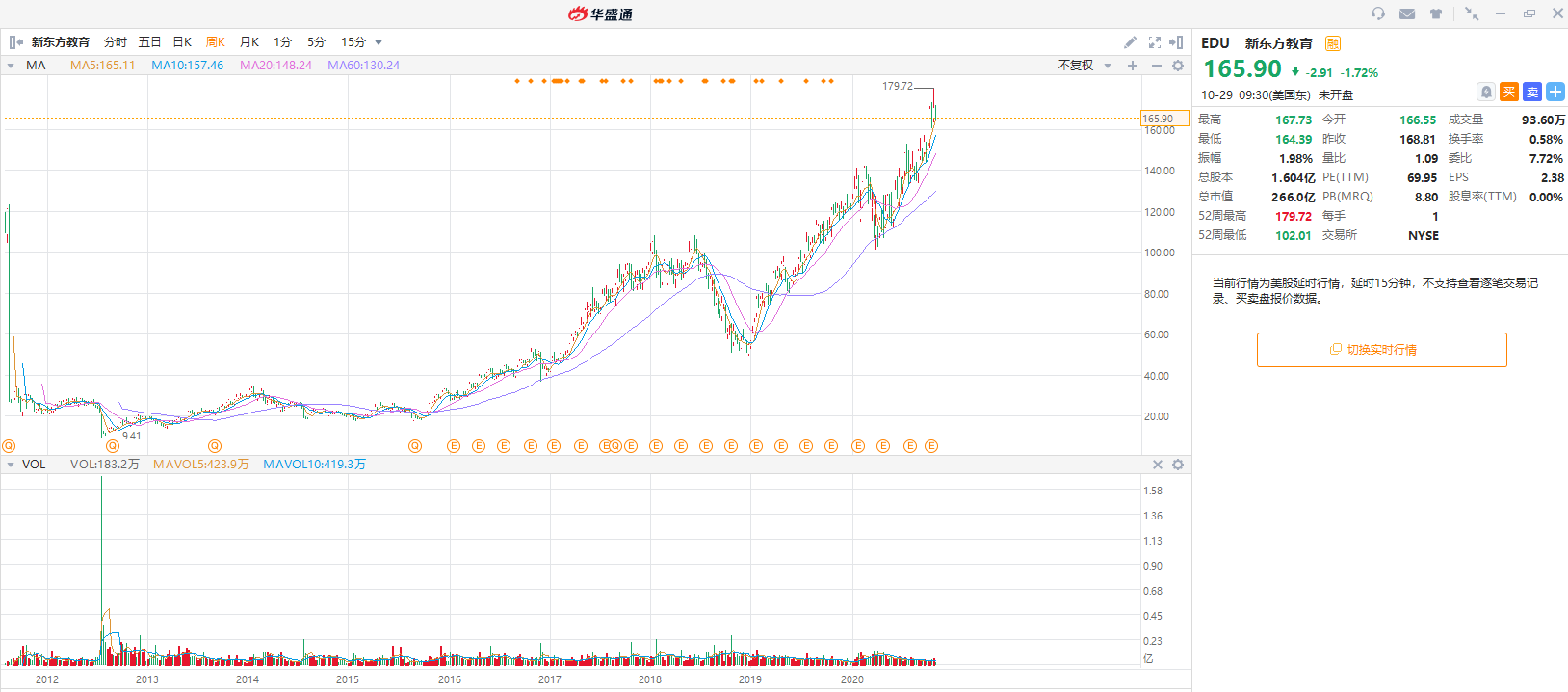Click the PE(TTM) 69.95 value

(1422, 177)
